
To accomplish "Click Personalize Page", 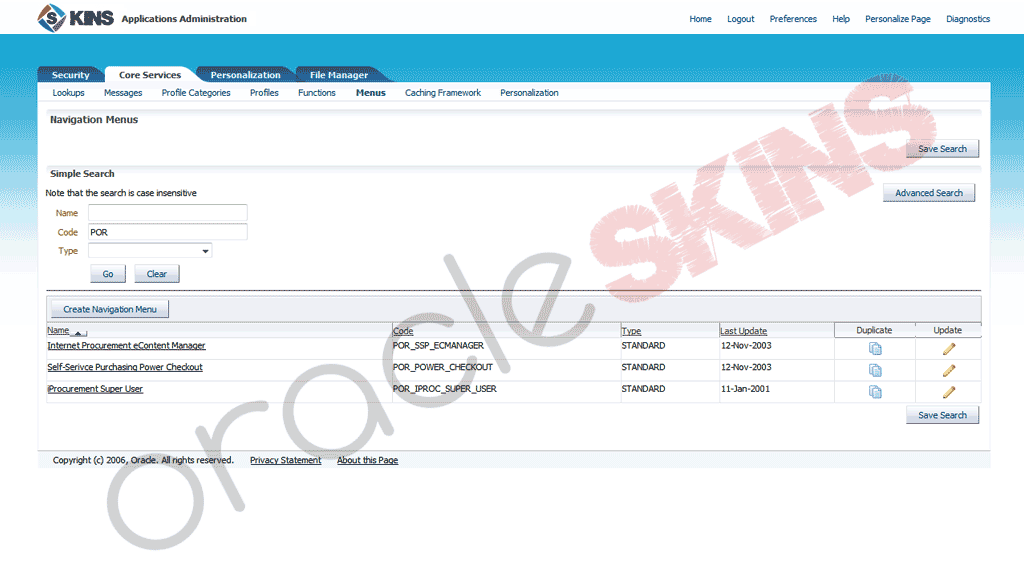I will (x=897, y=19).
